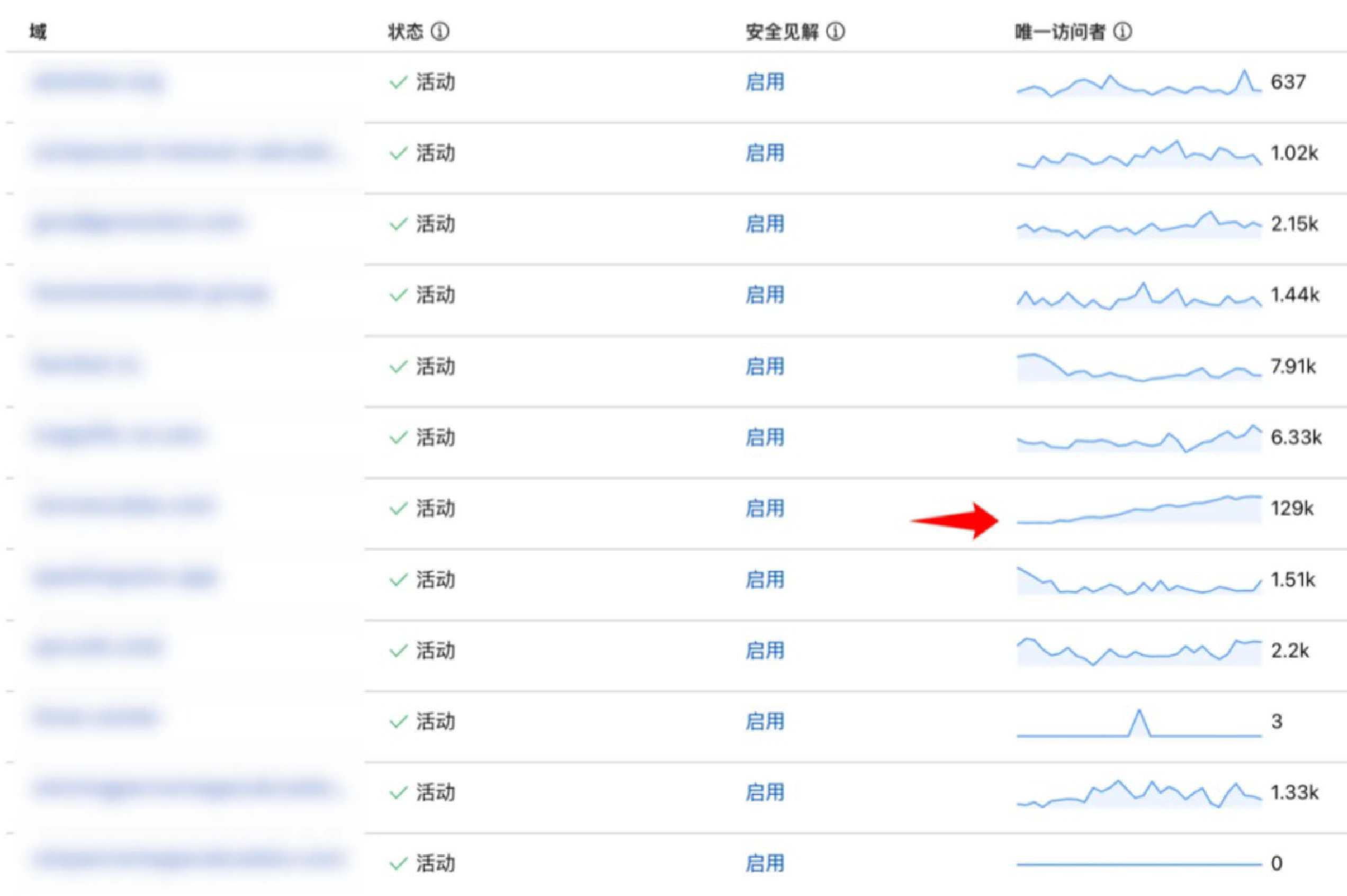Click the single-spike sparkline with 3 visitors

1138,724
